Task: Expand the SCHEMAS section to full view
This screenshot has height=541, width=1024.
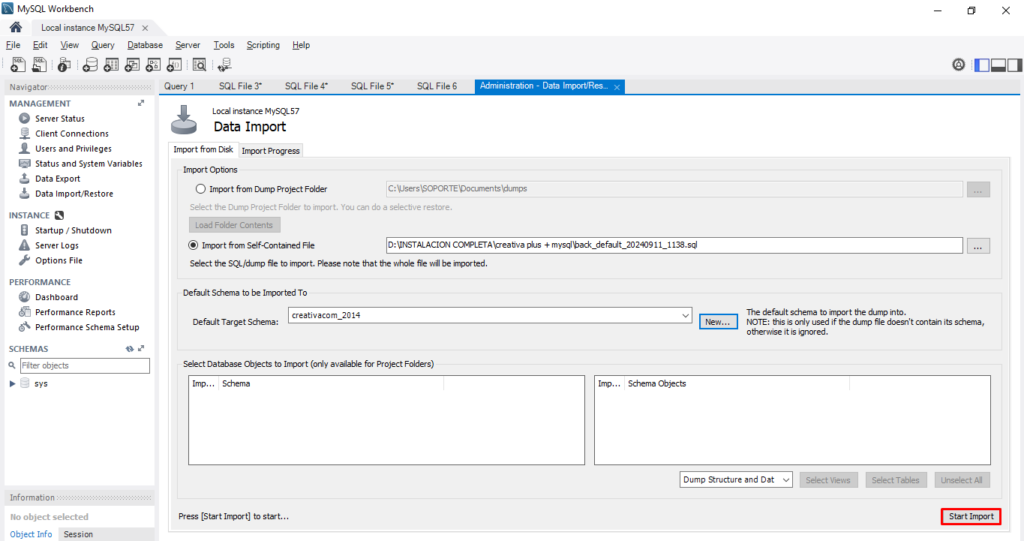Action: [x=141, y=349]
